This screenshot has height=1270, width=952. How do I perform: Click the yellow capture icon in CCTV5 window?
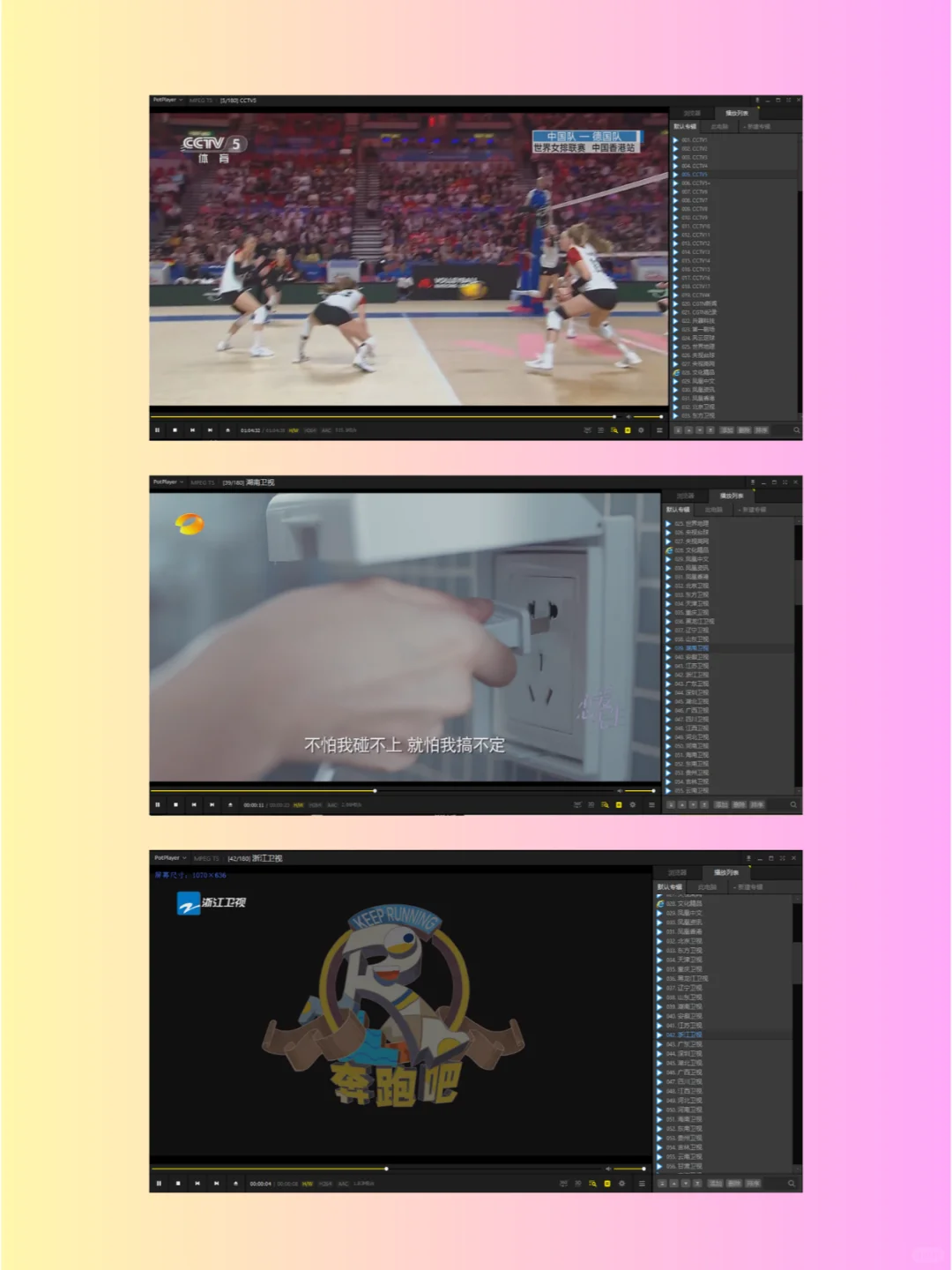(627, 430)
